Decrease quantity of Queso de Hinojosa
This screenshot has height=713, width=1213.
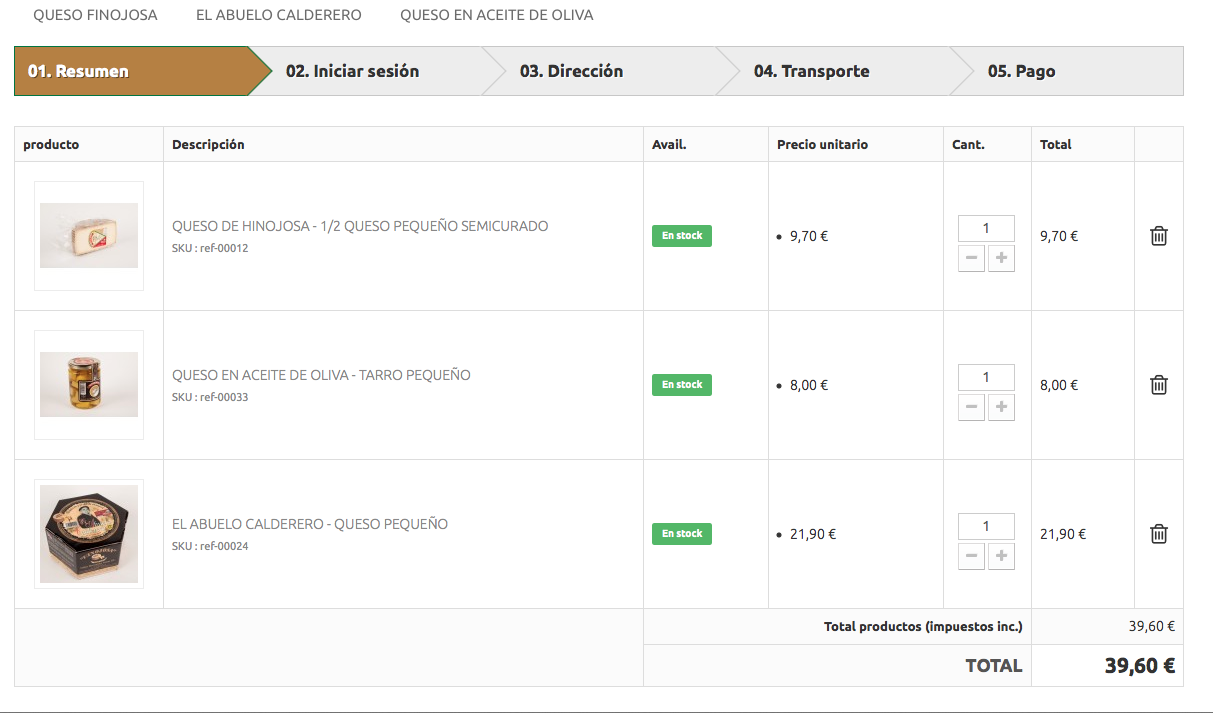coord(971,259)
